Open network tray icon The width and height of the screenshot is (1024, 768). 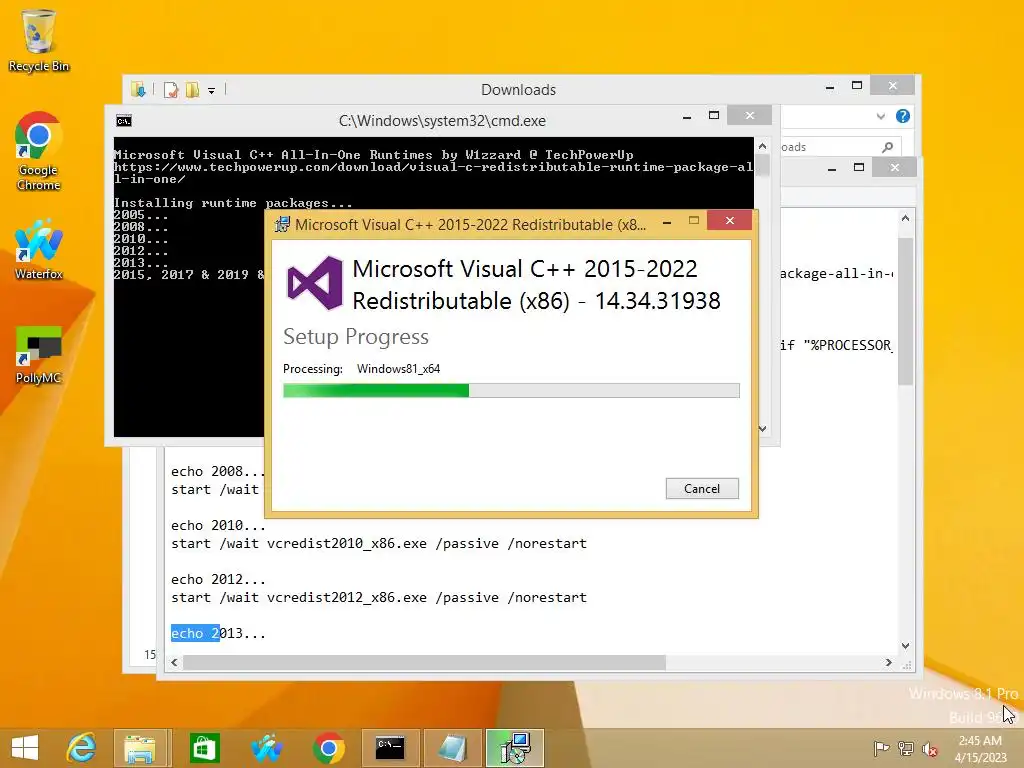click(x=906, y=748)
